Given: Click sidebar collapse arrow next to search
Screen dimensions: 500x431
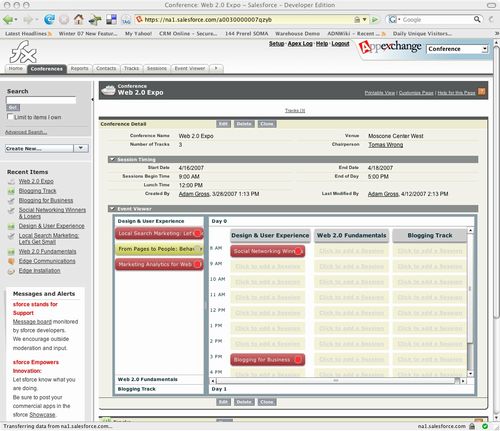Looking at the screenshot, I should [x=92, y=99].
